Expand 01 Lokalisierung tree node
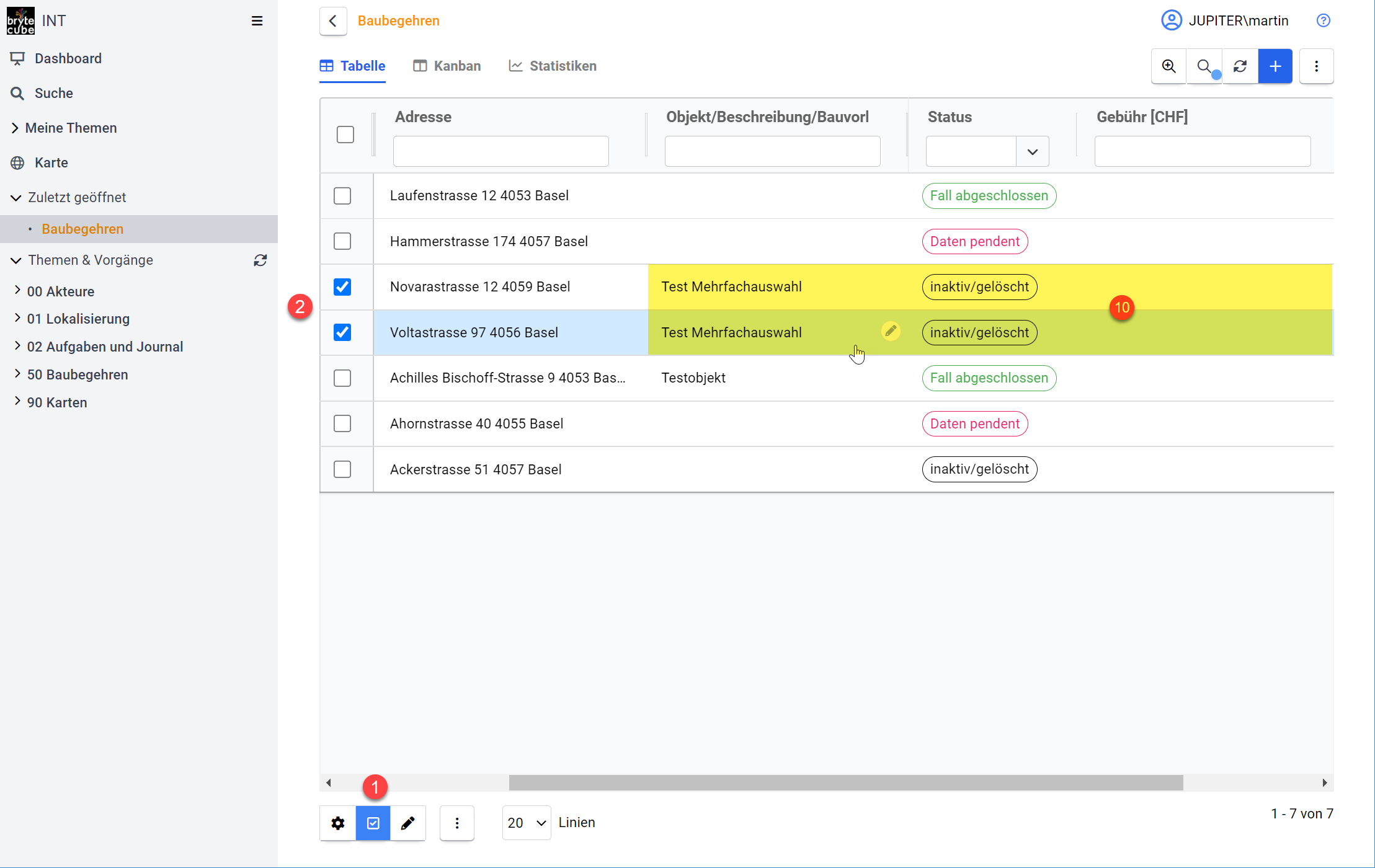 17,317
